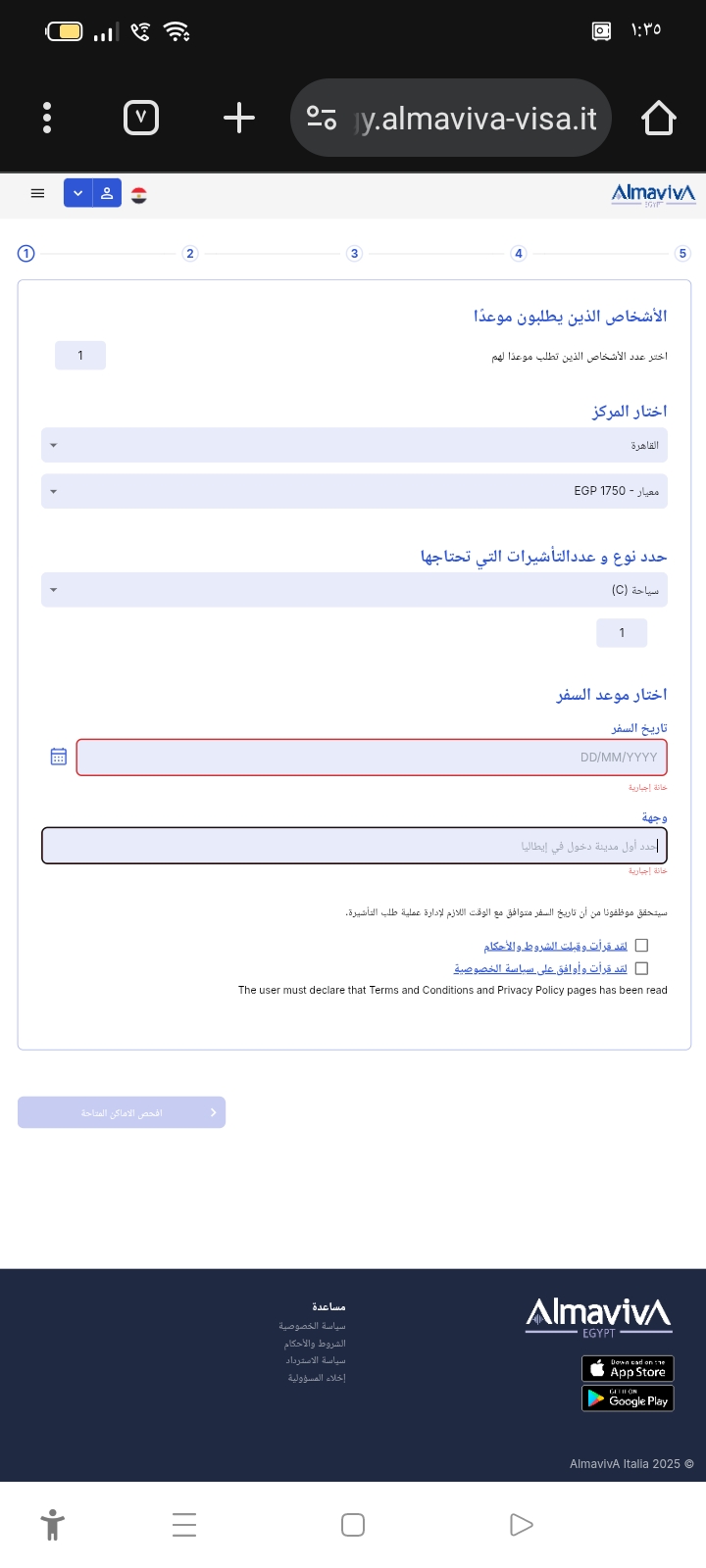
Task: Tap the browser home icon
Action: (x=658, y=119)
